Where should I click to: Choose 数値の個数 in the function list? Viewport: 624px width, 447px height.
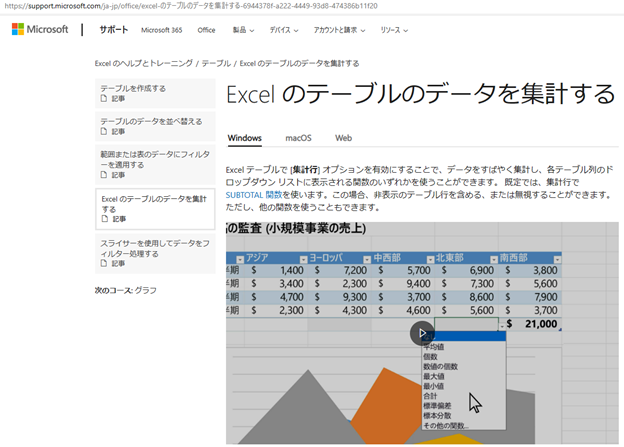tap(464, 367)
